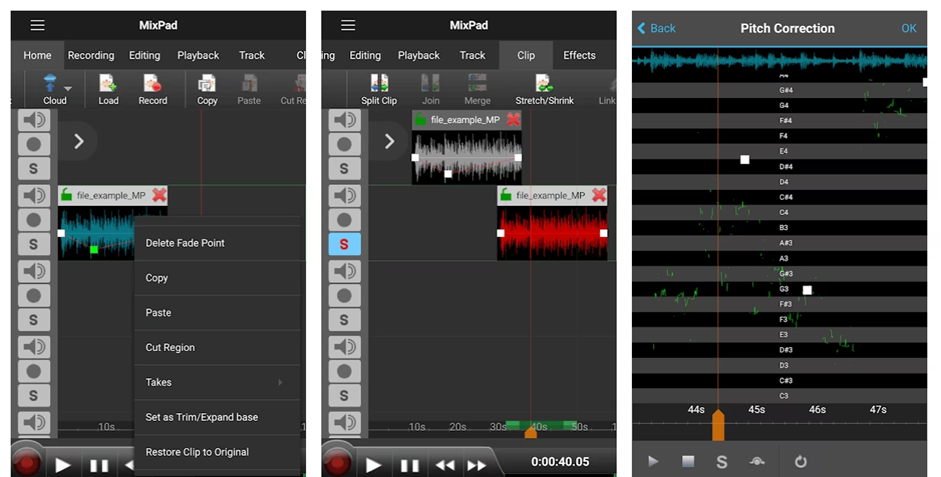
Task: Click rewind in middle MixPad transport
Action: (x=445, y=465)
